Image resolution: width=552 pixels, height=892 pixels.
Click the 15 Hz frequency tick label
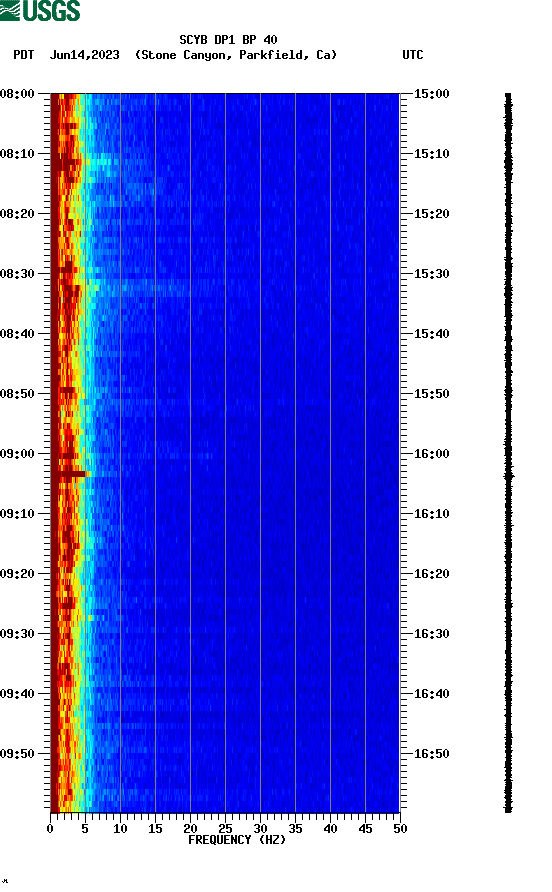(155, 829)
